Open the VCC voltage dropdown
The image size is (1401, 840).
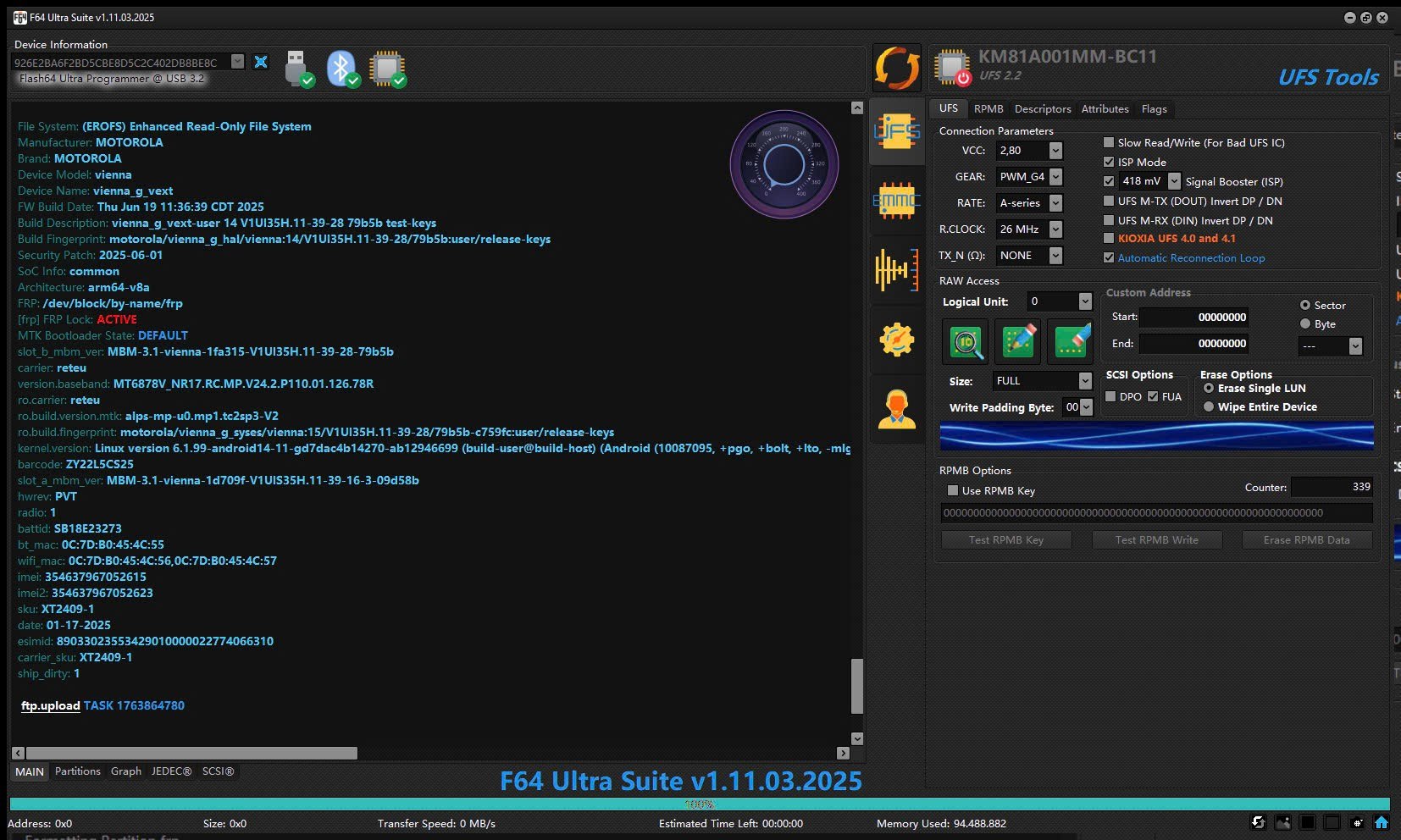[x=1055, y=151]
